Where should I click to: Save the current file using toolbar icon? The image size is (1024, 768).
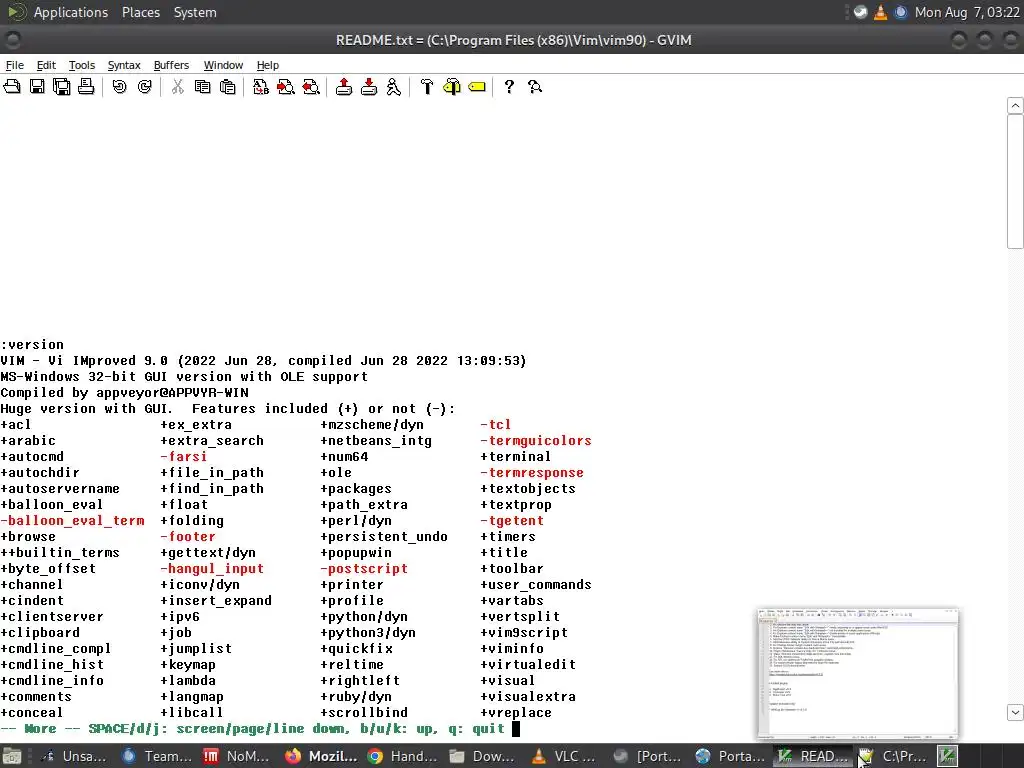coord(37,87)
